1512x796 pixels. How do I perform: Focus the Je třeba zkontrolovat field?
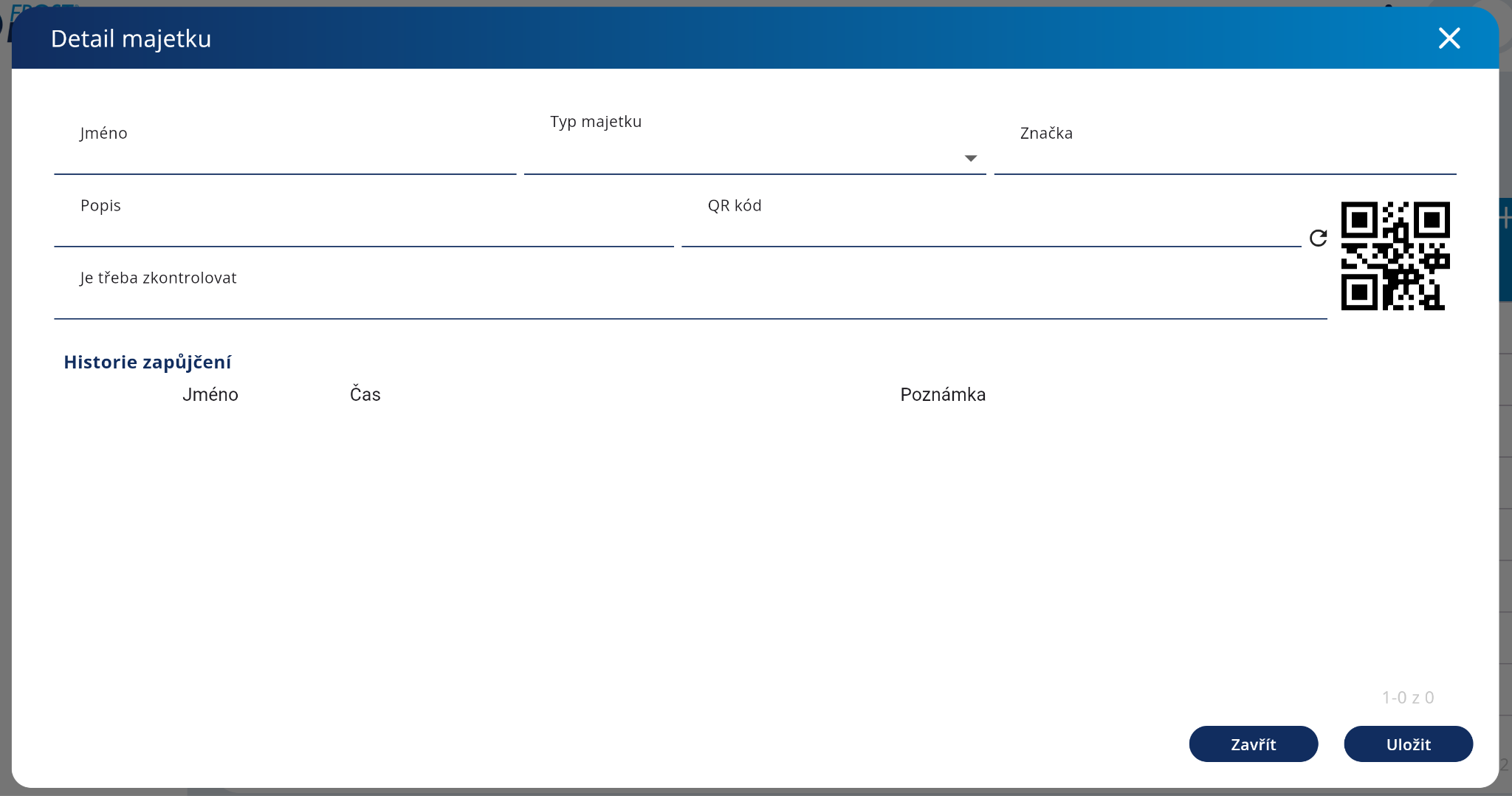coord(690,301)
